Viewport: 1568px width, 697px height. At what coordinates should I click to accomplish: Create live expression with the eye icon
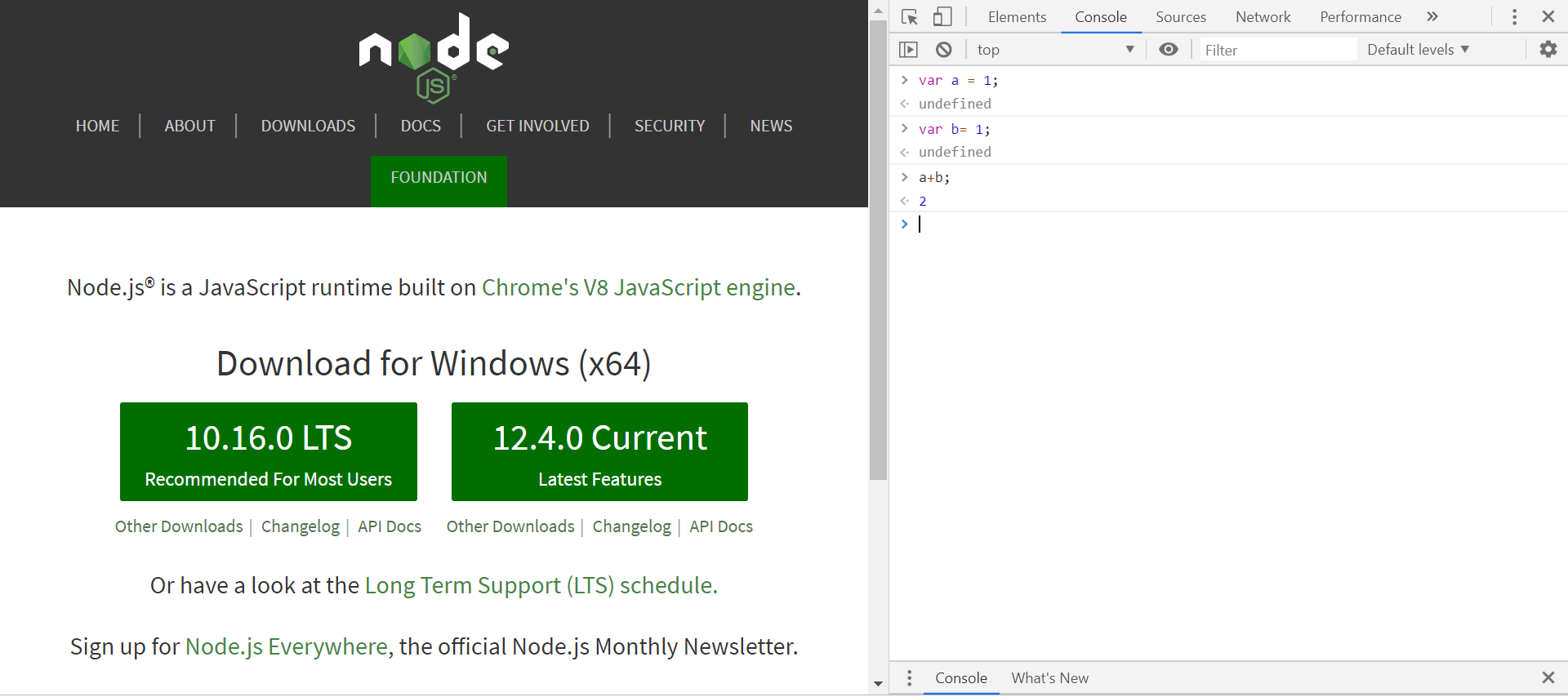coord(1169,50)
